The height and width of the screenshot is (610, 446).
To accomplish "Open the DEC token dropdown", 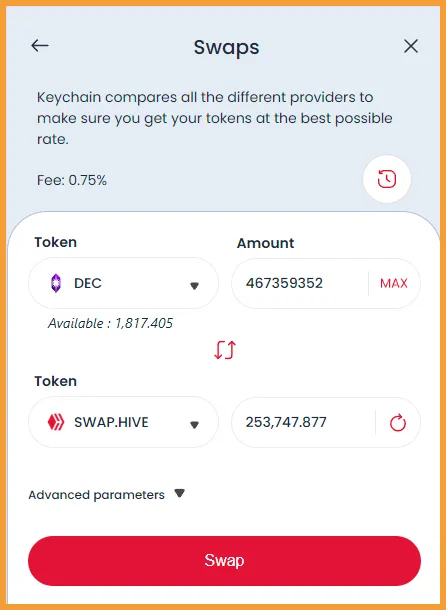I will 123,283.
